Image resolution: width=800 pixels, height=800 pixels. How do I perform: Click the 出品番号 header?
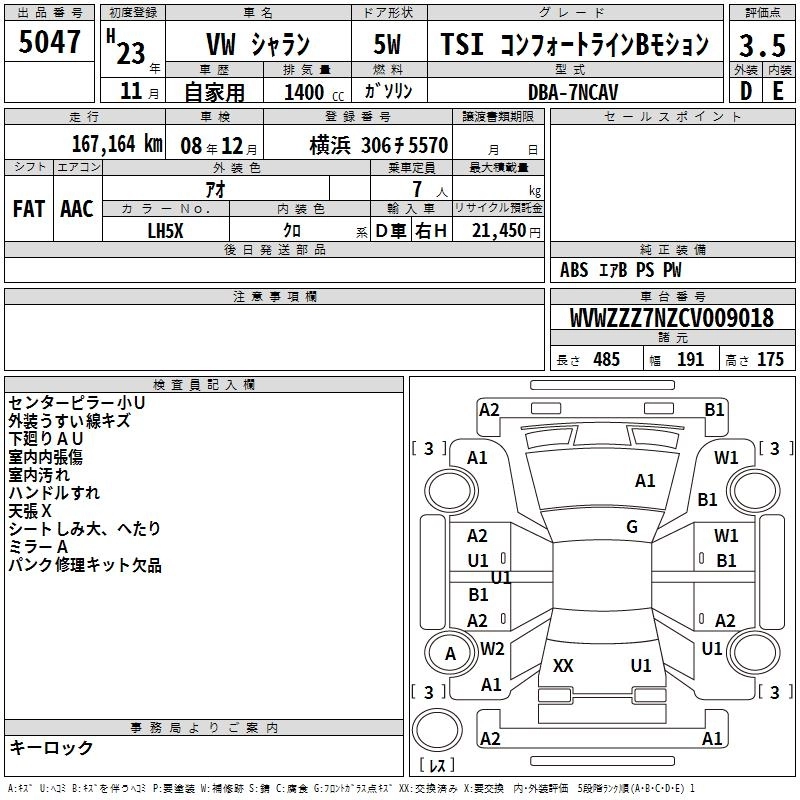tap(49, 13)
